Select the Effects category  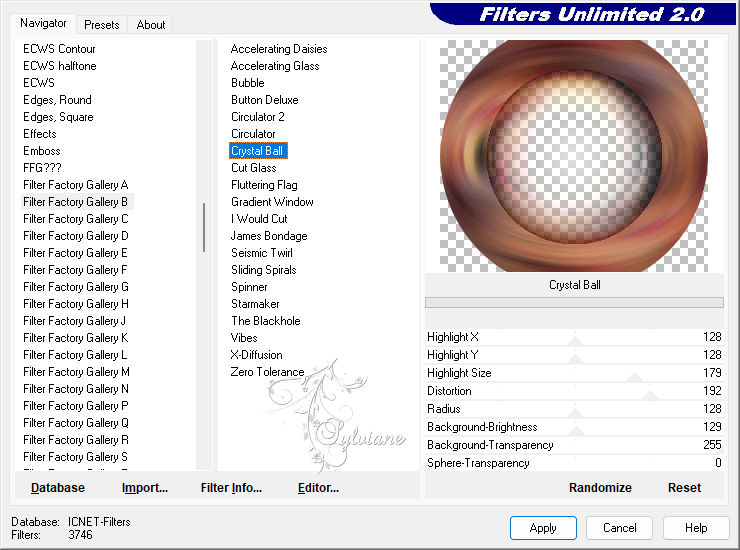point(40,134)
